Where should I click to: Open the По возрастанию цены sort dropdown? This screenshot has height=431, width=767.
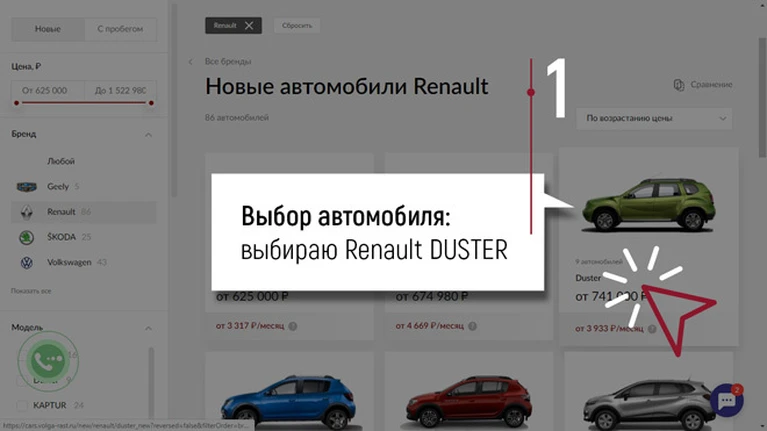[654, 118]
